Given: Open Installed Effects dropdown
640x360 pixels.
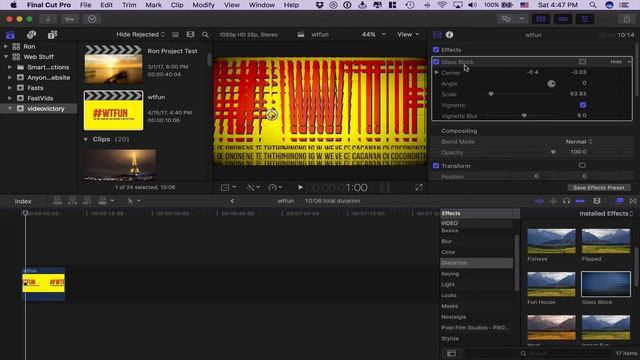Looking at the screenshot, I should click(x=606, y=213).
